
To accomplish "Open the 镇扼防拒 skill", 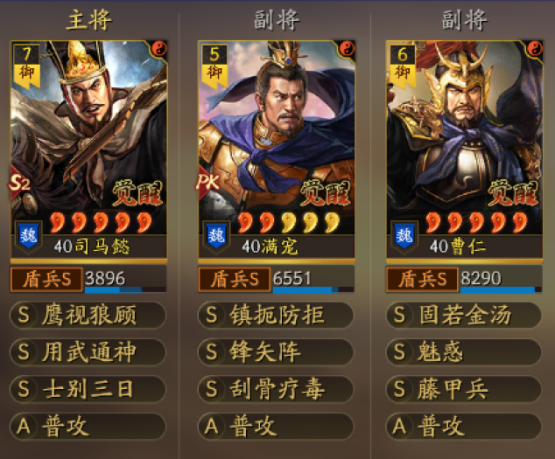I will (x=275, y=315).
